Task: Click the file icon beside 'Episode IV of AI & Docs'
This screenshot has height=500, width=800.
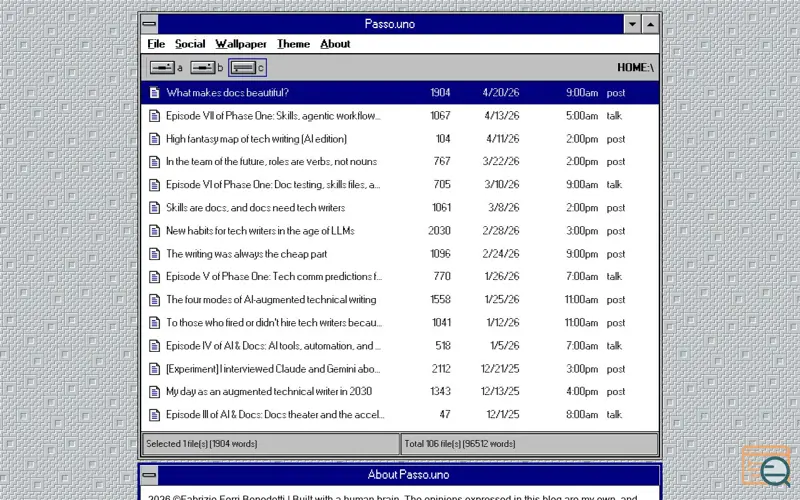Action: pyautogui.click(x=154, y=346)
